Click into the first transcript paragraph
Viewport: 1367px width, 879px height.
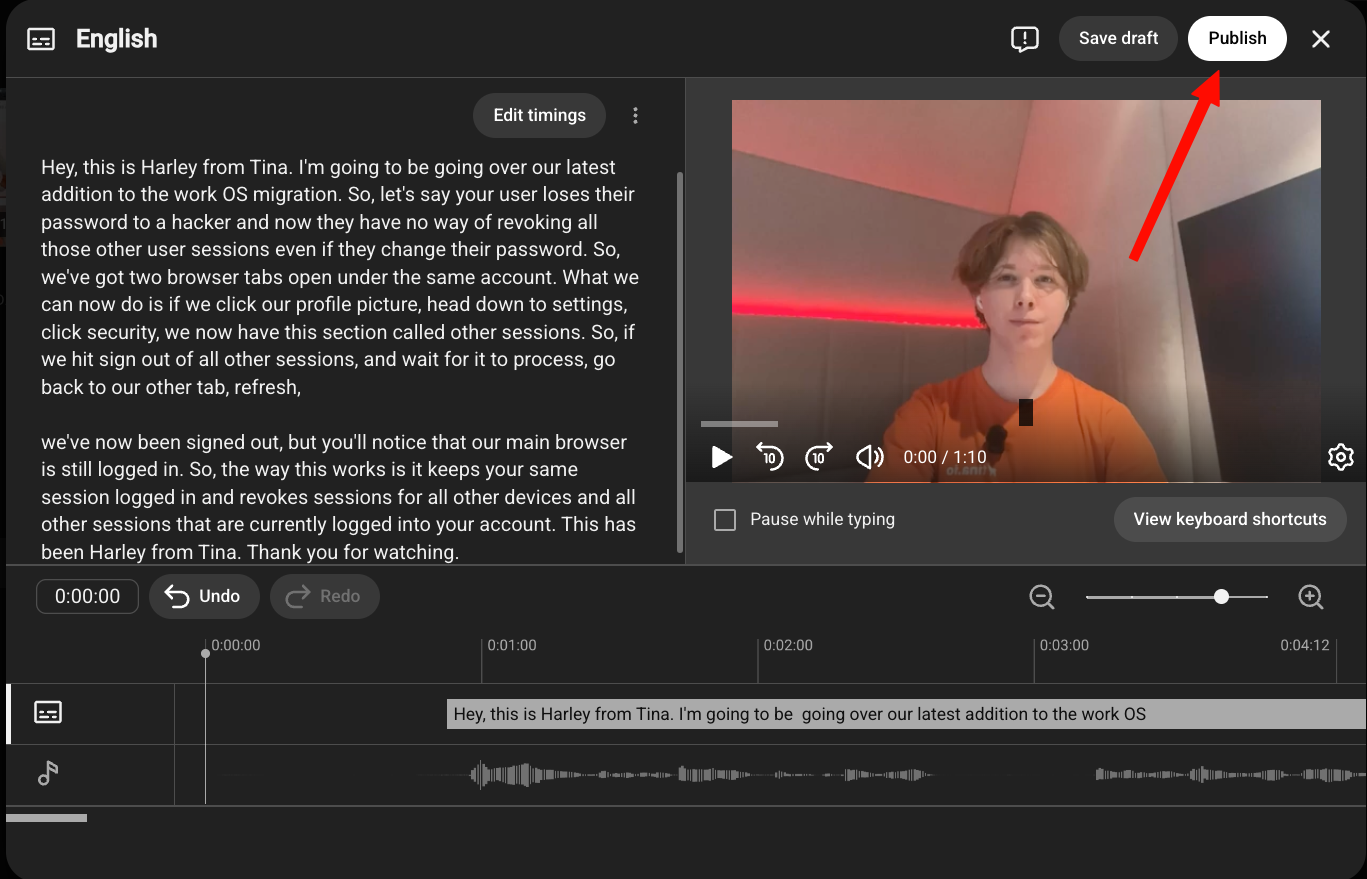tap(340, 277)
